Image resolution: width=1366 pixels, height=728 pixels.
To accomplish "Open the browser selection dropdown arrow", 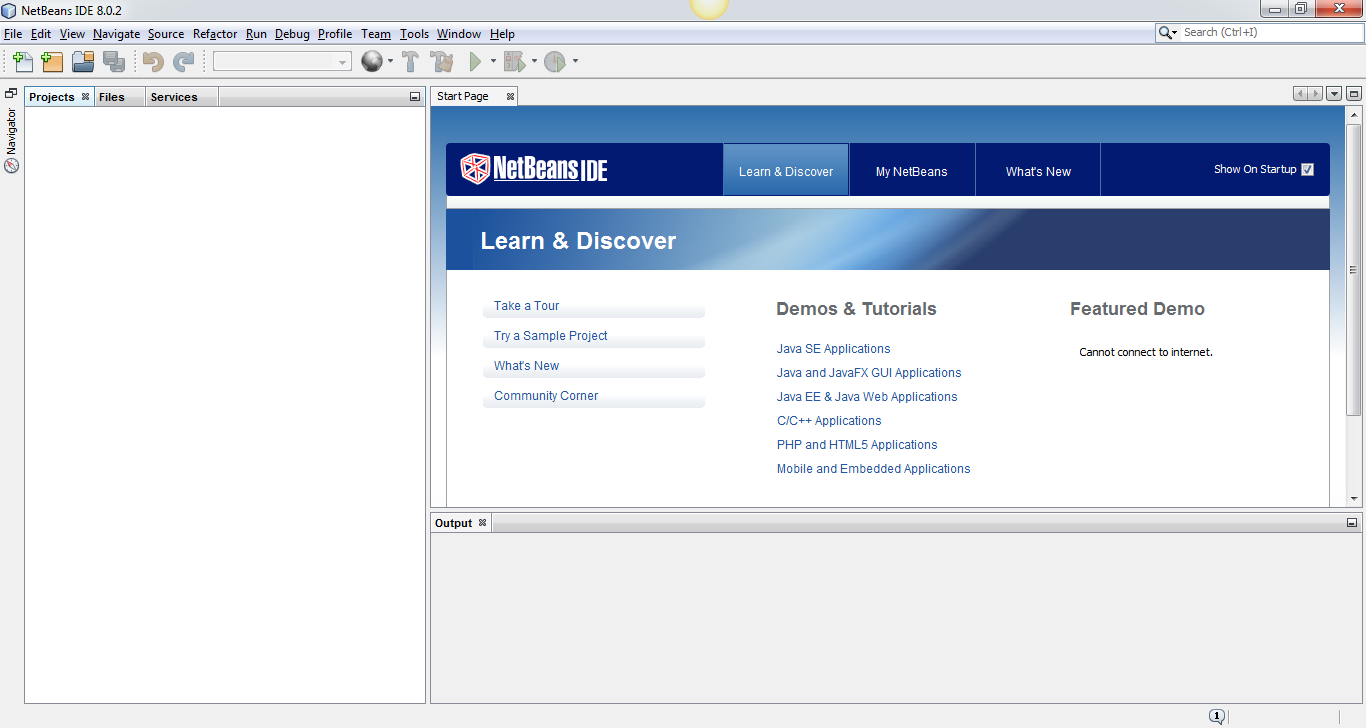I will (390, 62).
